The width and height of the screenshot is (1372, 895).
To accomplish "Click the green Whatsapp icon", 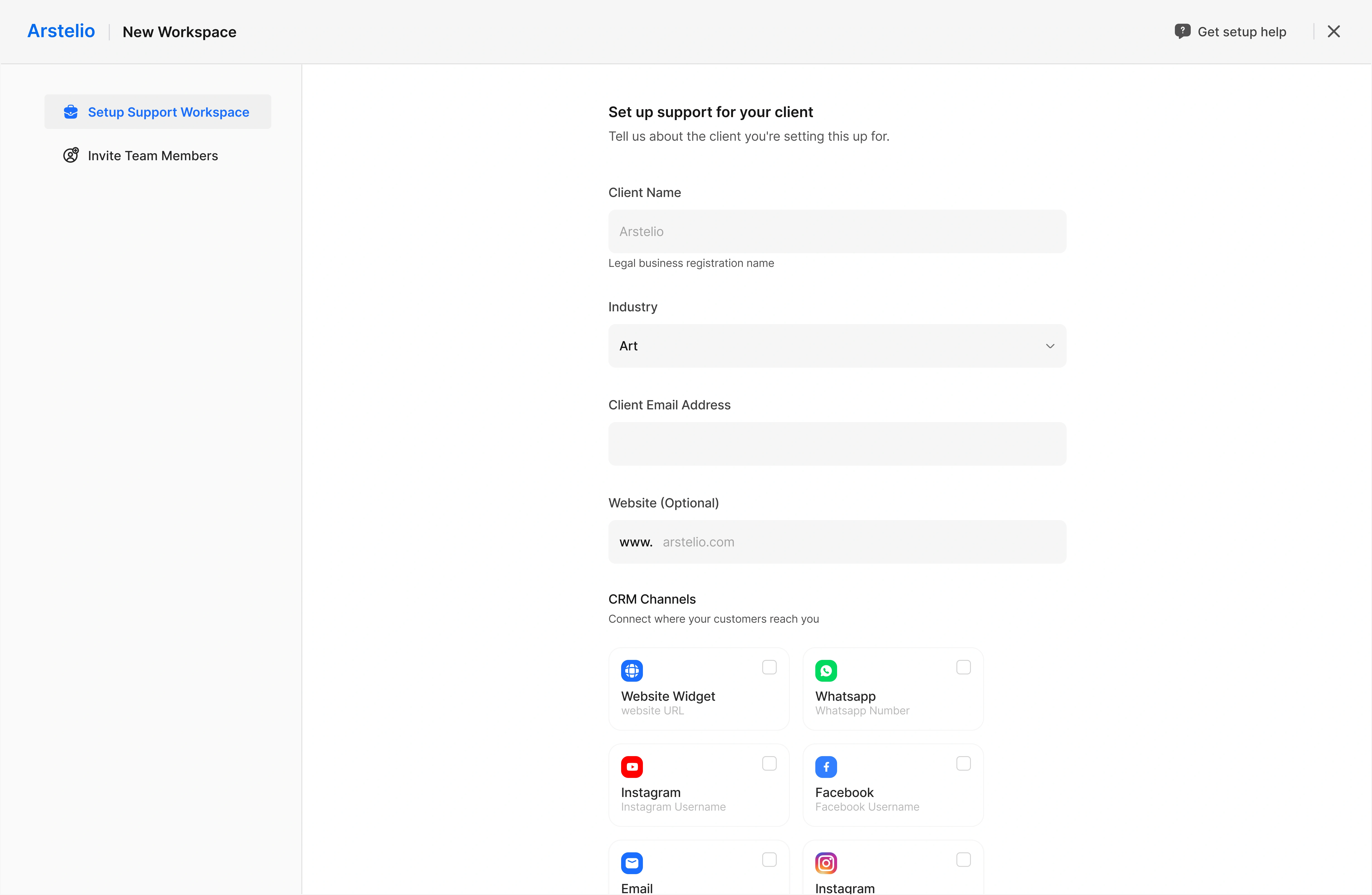I will tap(826, 670).
